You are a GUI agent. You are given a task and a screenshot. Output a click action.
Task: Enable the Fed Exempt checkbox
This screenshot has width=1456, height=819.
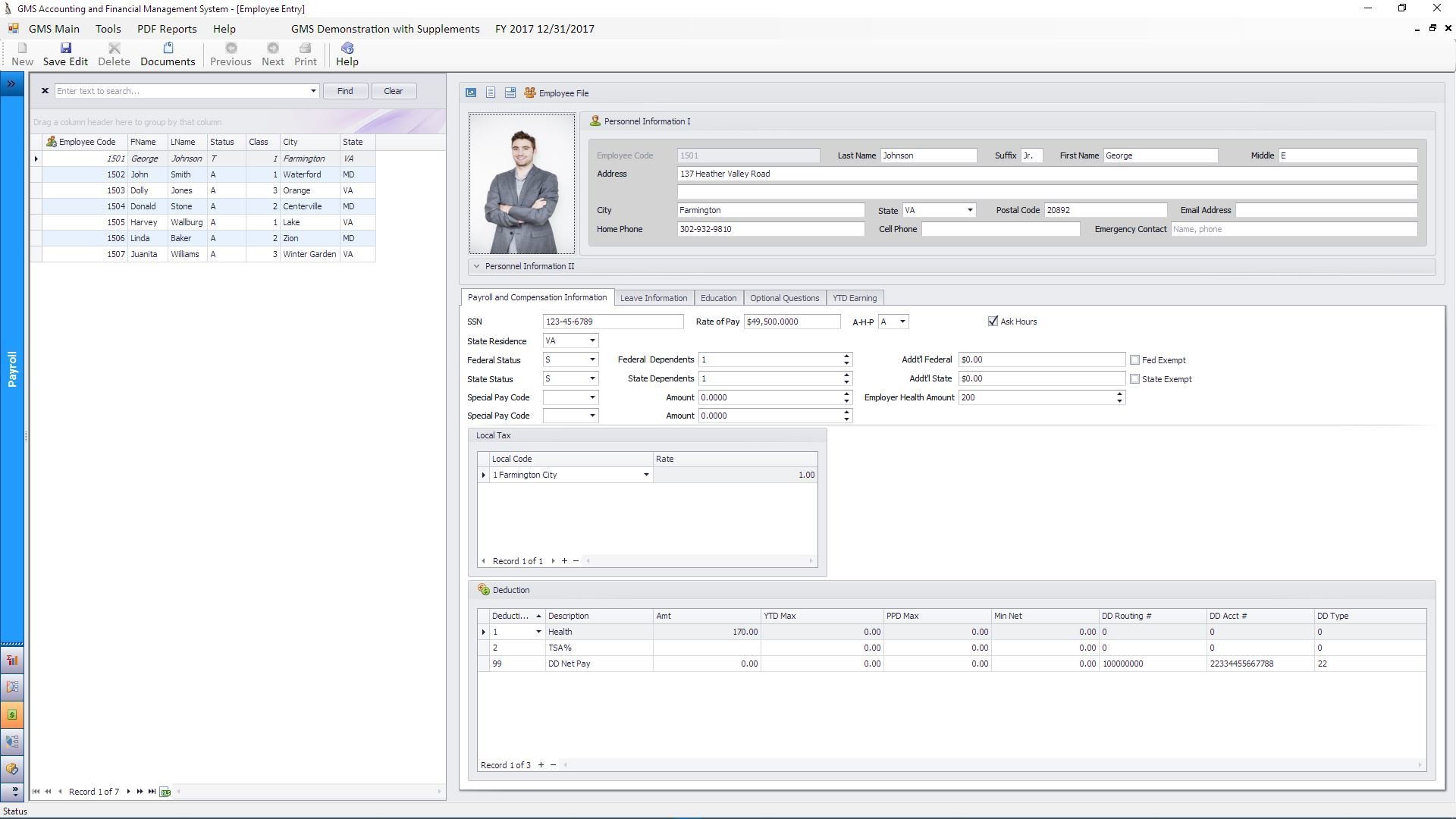click(1135, 360)
